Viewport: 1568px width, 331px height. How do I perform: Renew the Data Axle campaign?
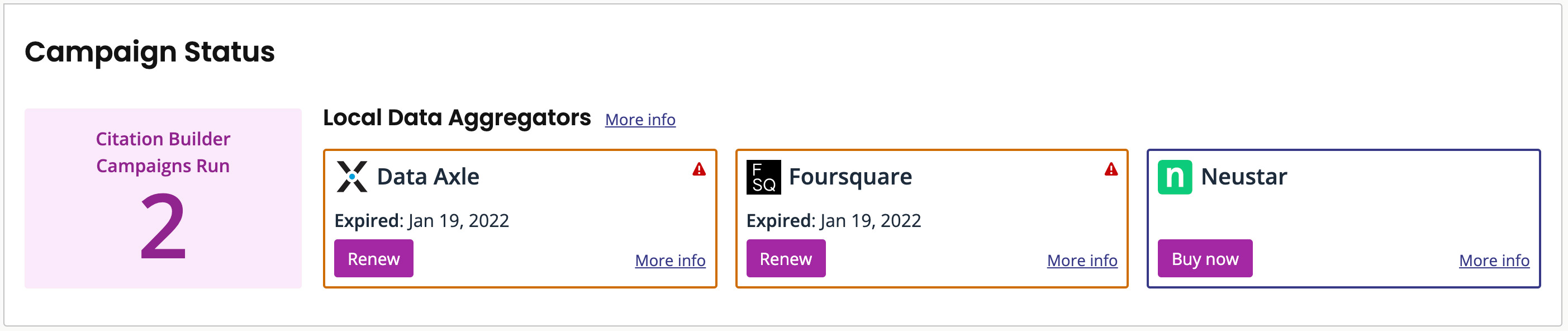pos(373,258)
